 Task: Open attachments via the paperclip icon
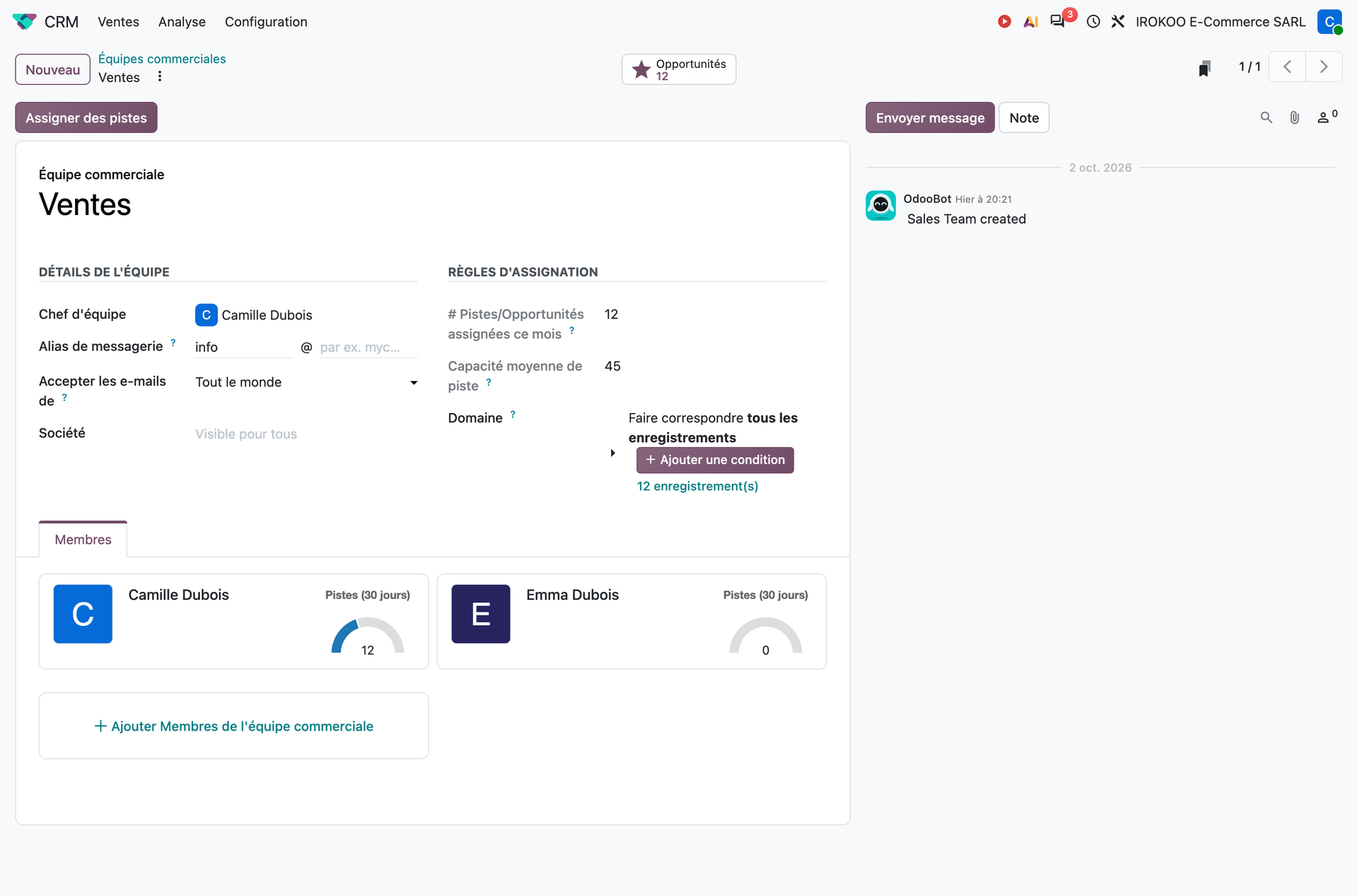(1294, 117)
